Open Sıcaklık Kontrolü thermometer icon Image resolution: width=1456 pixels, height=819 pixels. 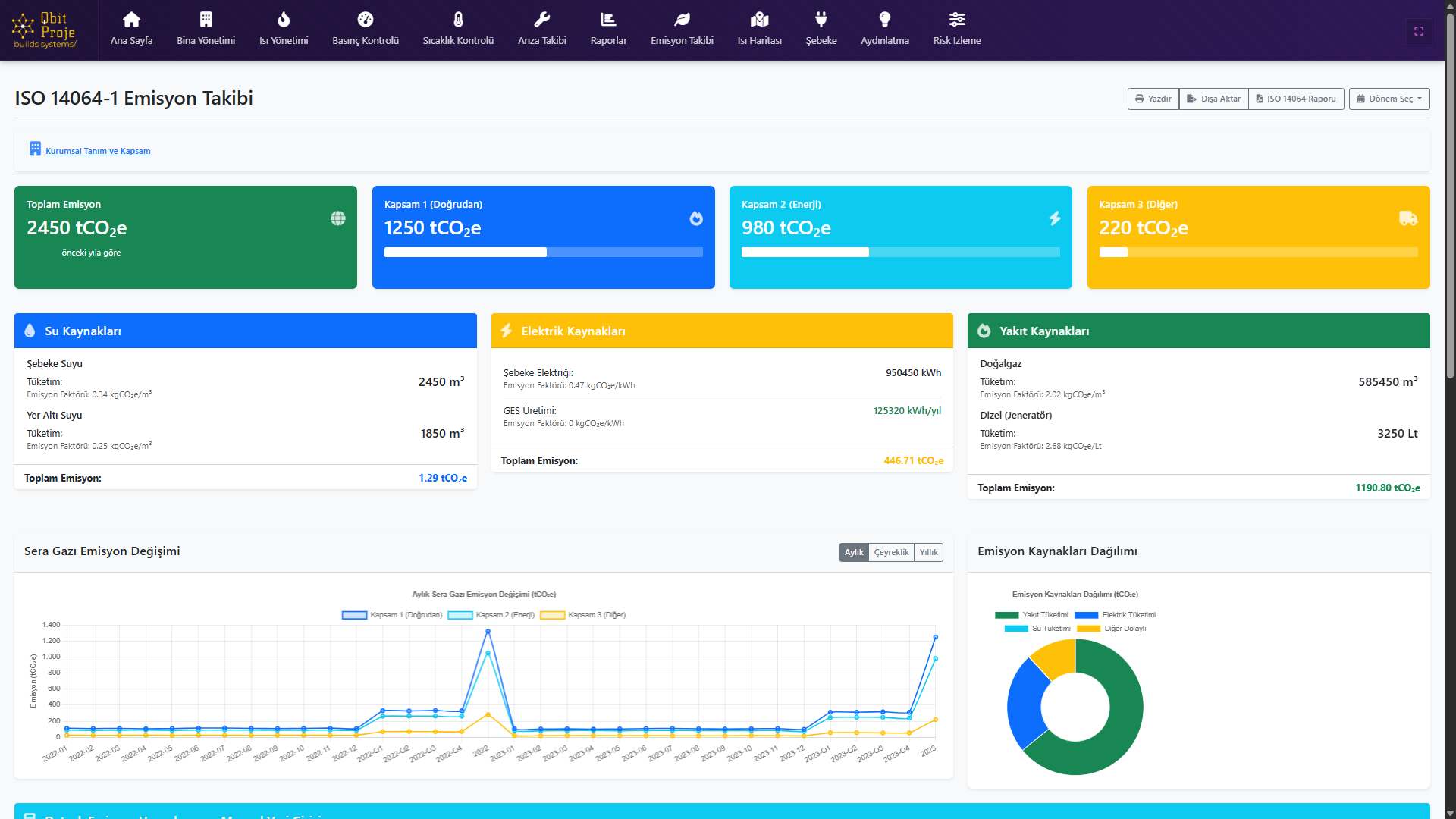(x=458, y=20)
